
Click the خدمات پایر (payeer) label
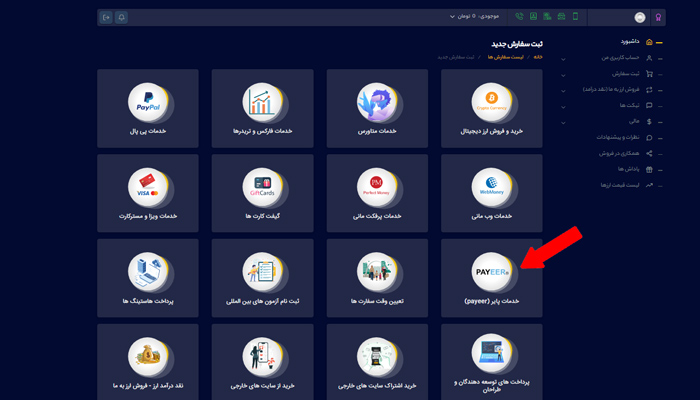(492, 301)
